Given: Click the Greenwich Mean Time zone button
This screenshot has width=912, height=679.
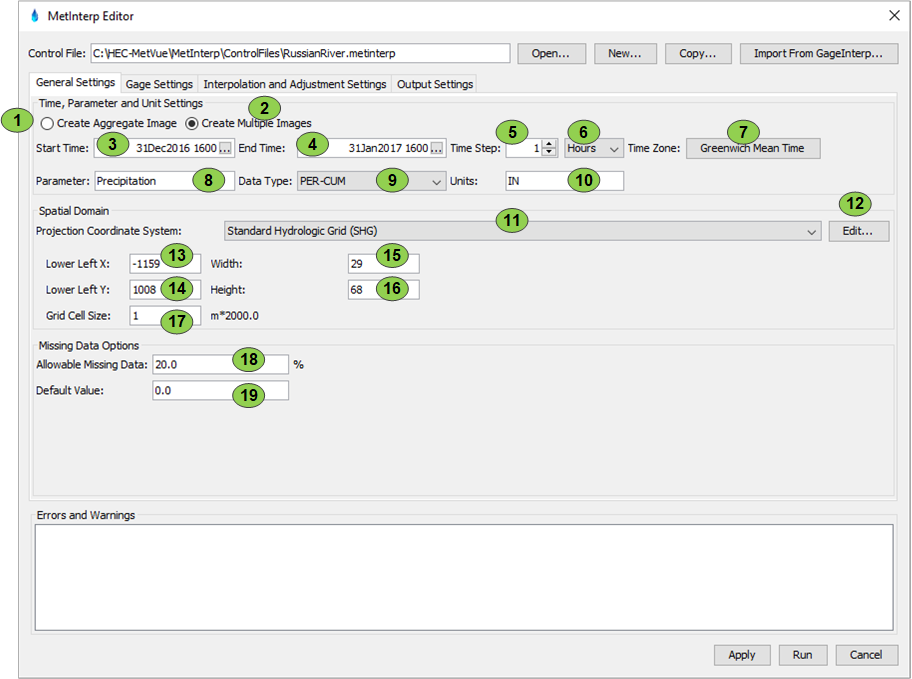Looking at the screenshot, I should 753,149.
